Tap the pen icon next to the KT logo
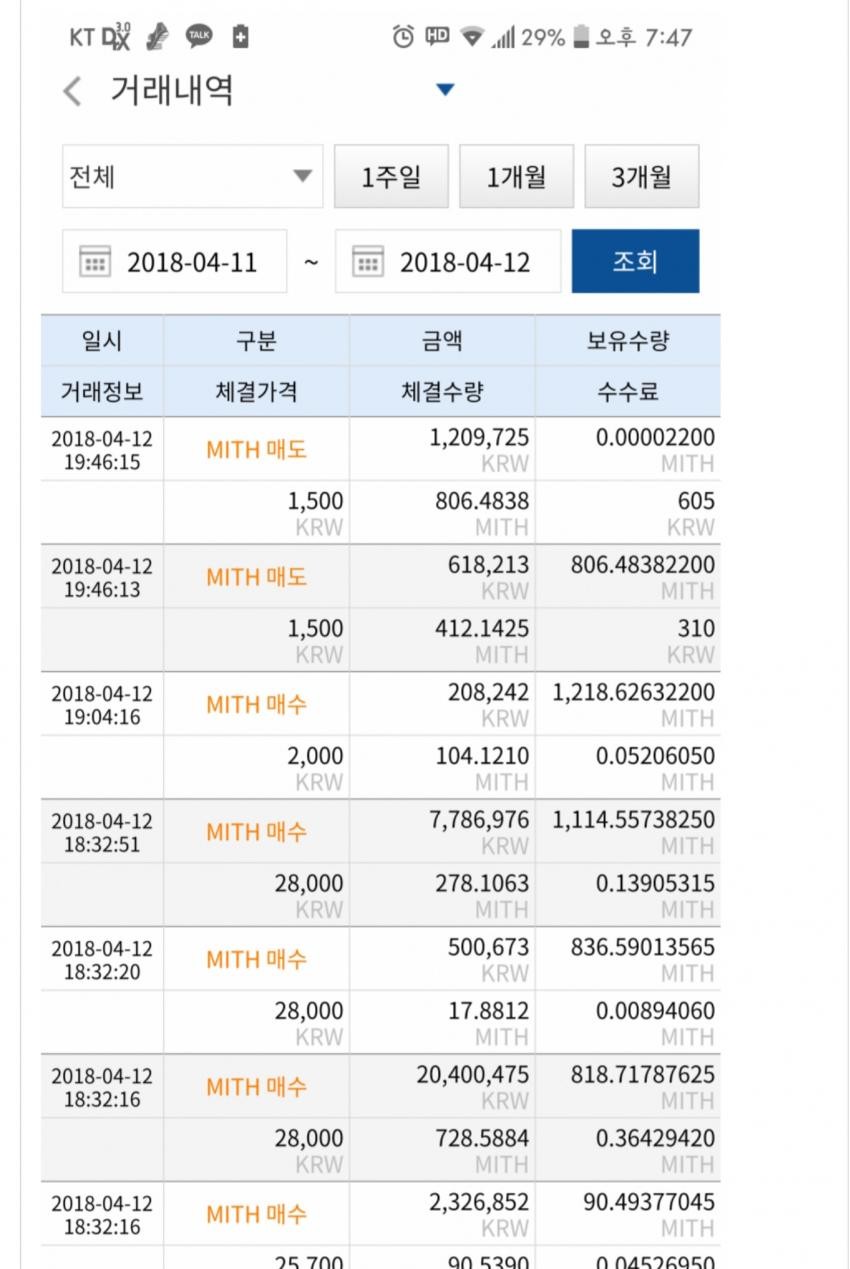Viewport: 850px width, 1269px height. coord(158,34)
